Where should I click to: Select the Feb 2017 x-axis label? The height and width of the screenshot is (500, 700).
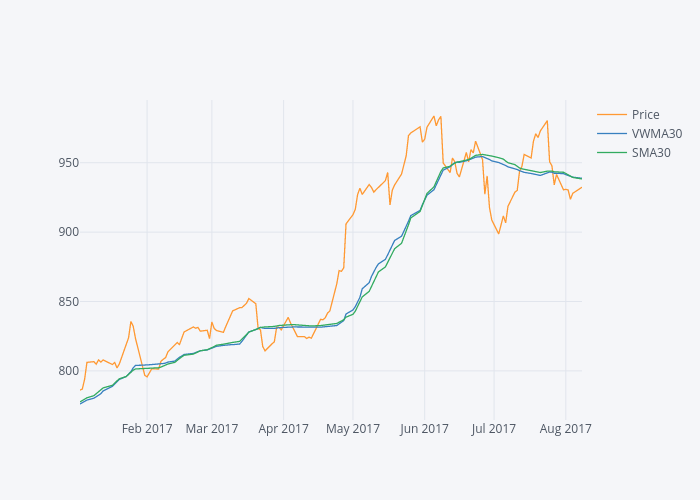(x=147, y=429)
